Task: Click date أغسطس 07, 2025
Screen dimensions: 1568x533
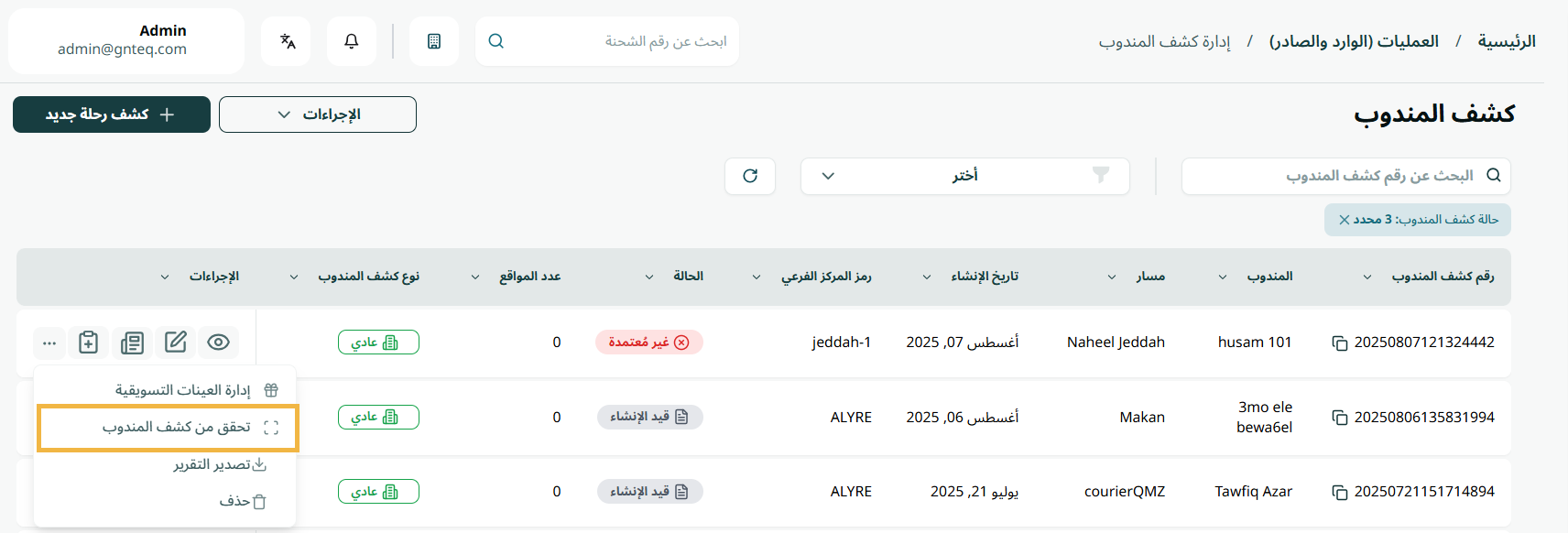Action: (963, 343)
